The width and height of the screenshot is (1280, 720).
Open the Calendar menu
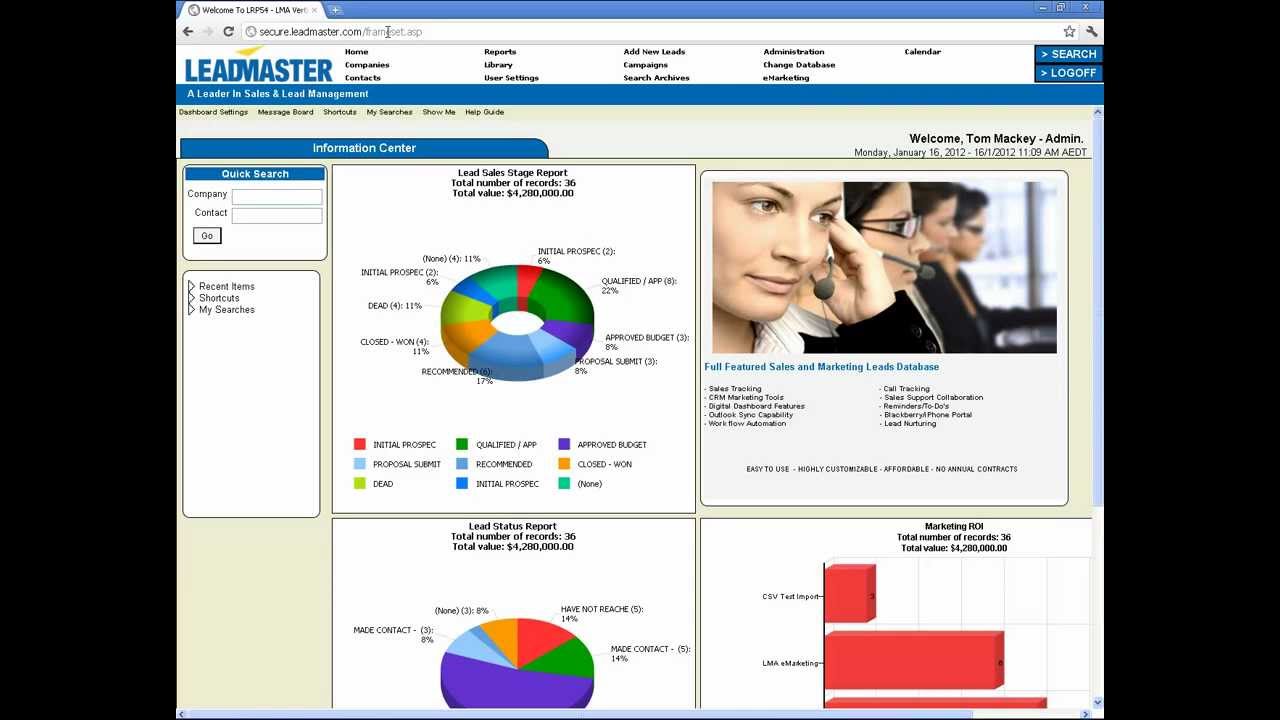pos(922,52)
